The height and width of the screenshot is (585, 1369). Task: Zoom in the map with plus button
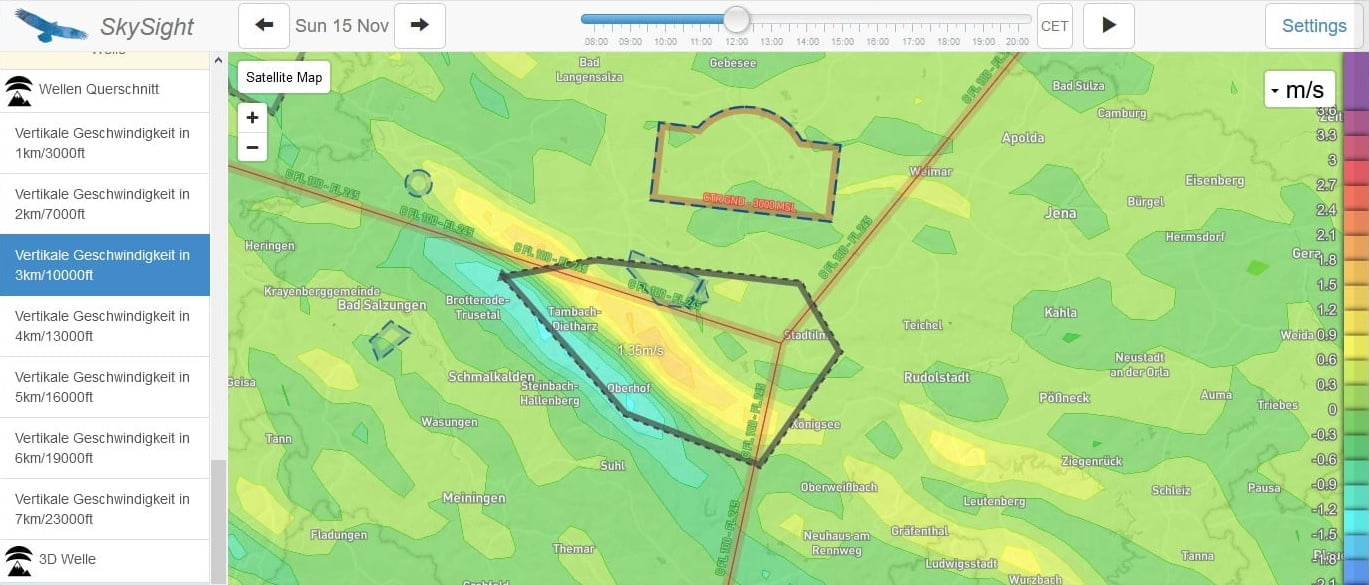point(252,118)
